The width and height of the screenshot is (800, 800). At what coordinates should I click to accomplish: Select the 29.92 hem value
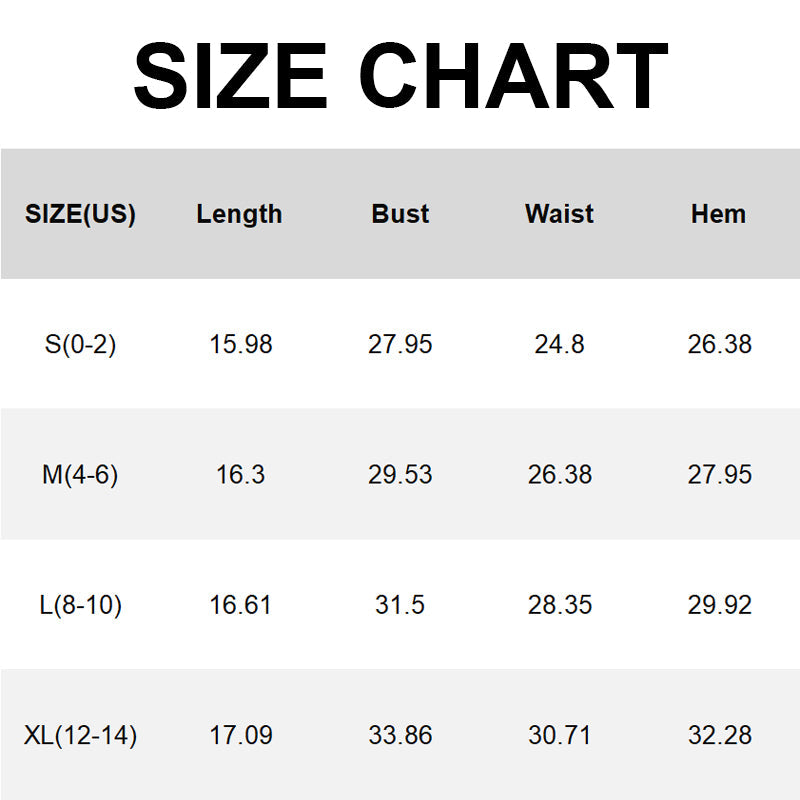pyautogui.click(x=719, y=605)
